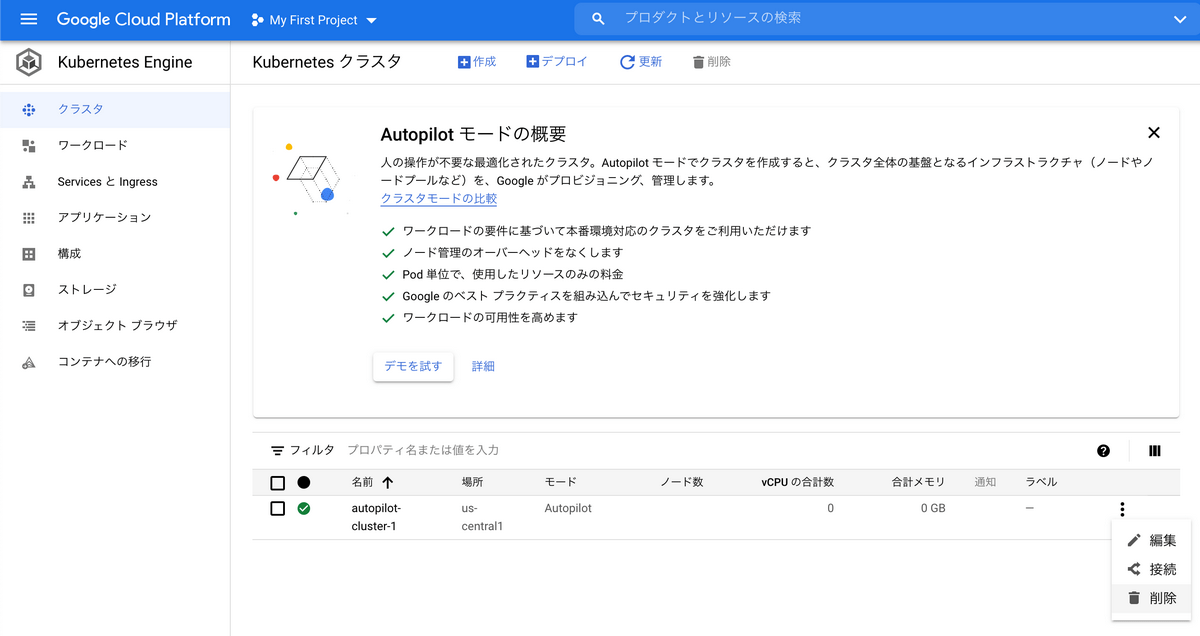Click the us-central1 location cell
1200x636 pixels.
point(482,517)
